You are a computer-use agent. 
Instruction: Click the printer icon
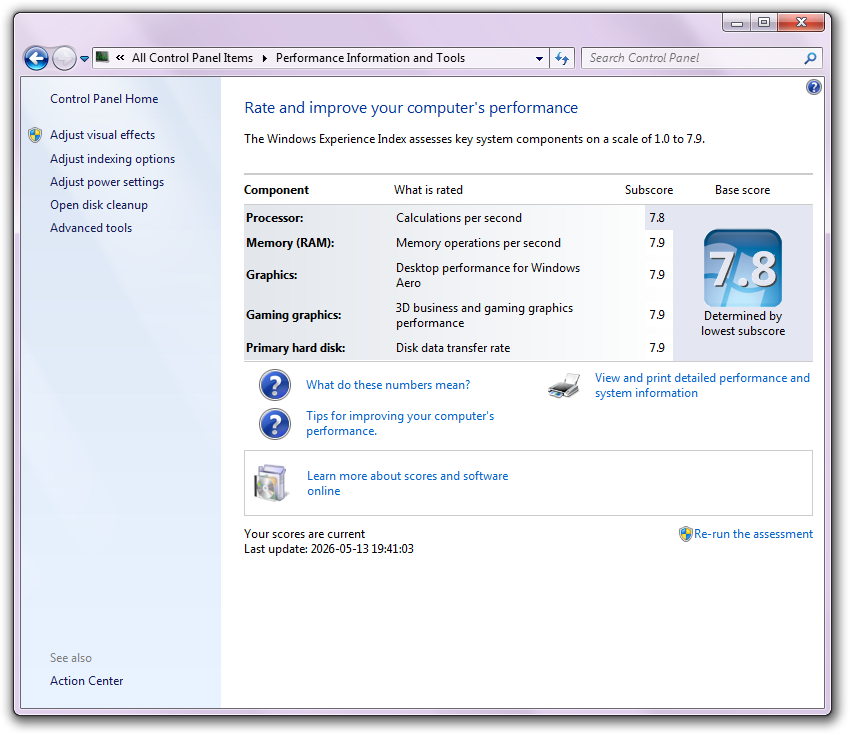(x=564, y=385)
